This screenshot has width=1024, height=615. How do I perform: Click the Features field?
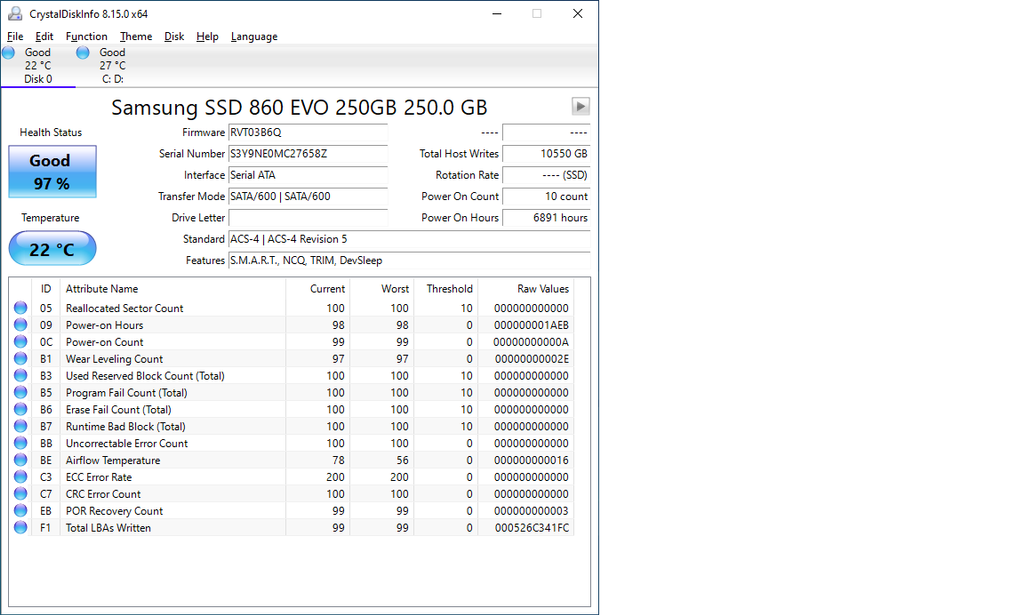[409, 260]
